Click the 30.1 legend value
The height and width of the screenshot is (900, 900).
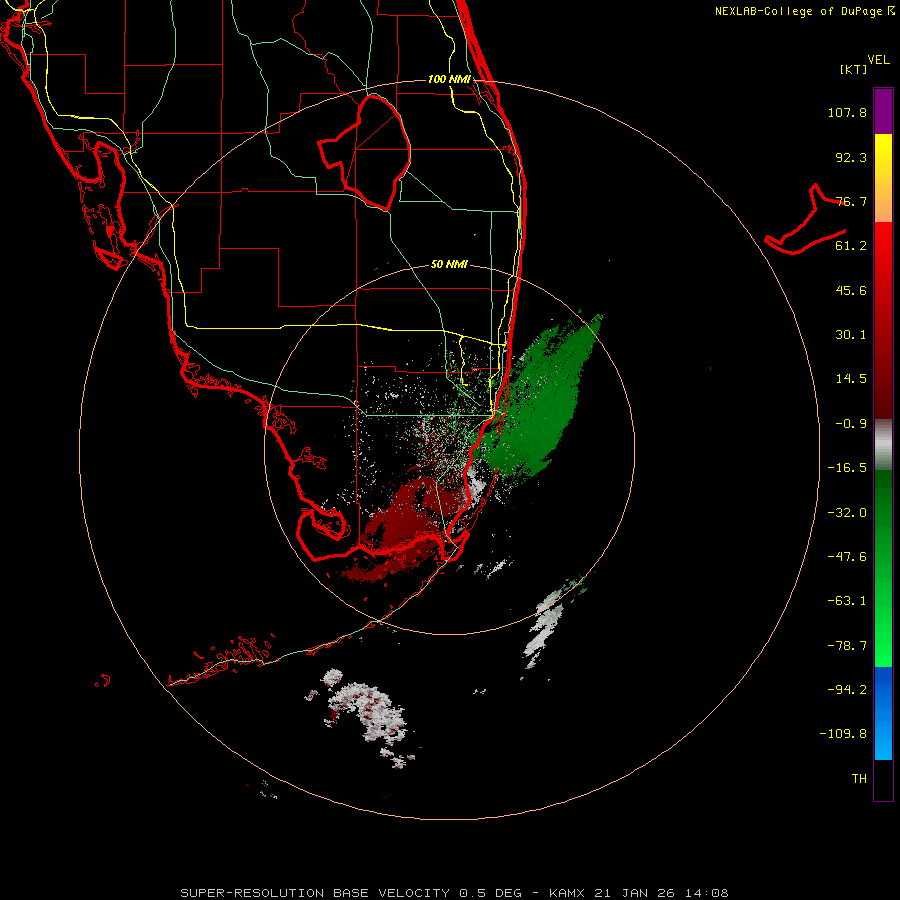[851, 335]
